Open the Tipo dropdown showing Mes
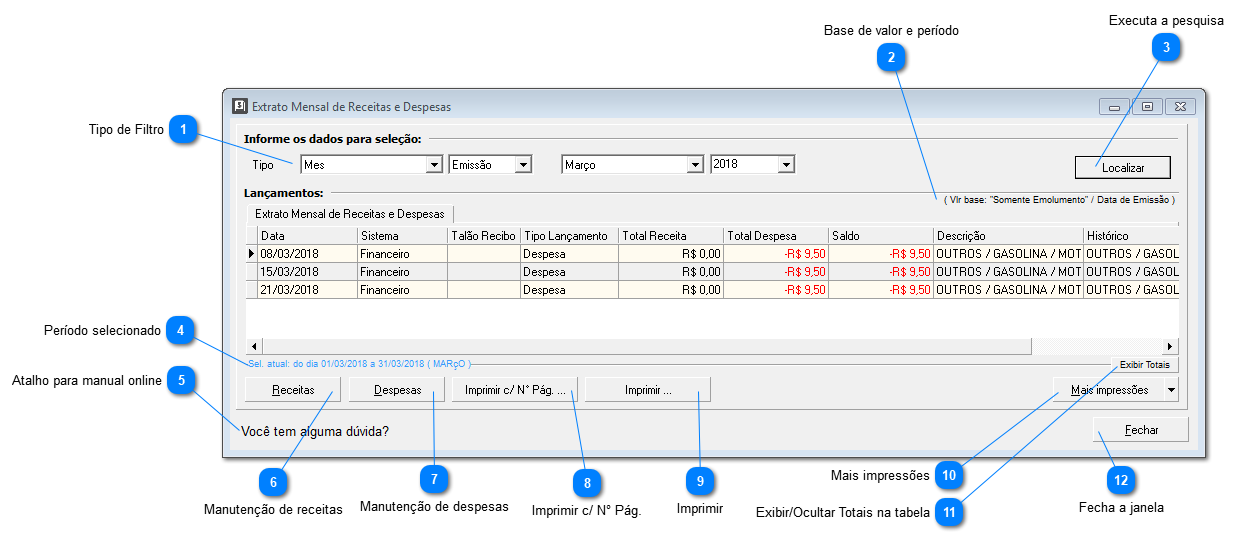Image resolution: width=1240 pixels, height=537 pixels. 371,165
